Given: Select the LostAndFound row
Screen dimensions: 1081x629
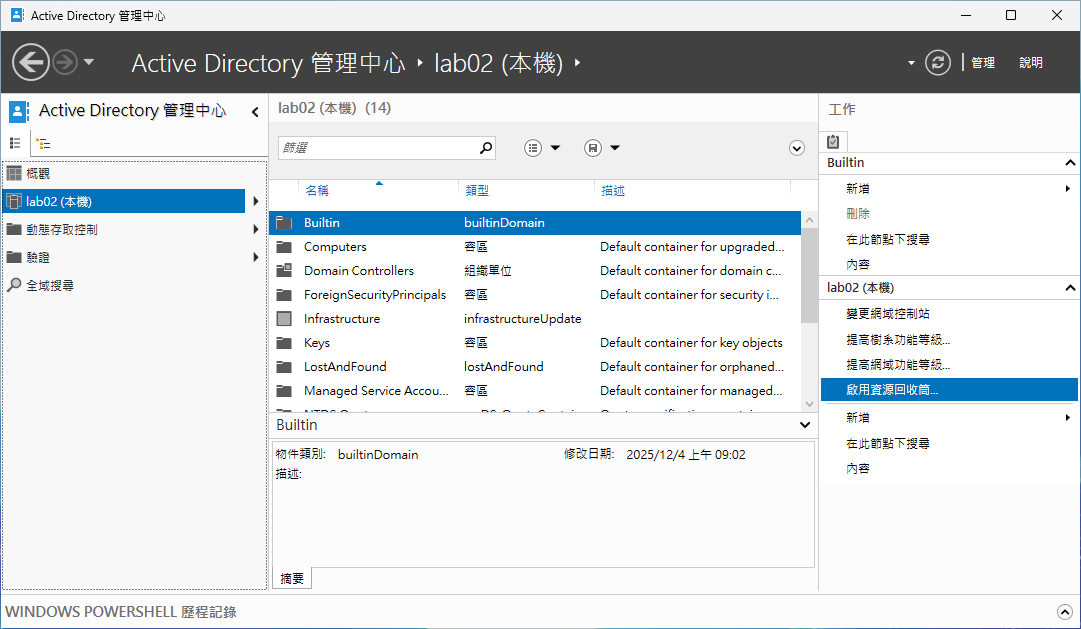Looking at the screenshot, I should click(535, 367).
